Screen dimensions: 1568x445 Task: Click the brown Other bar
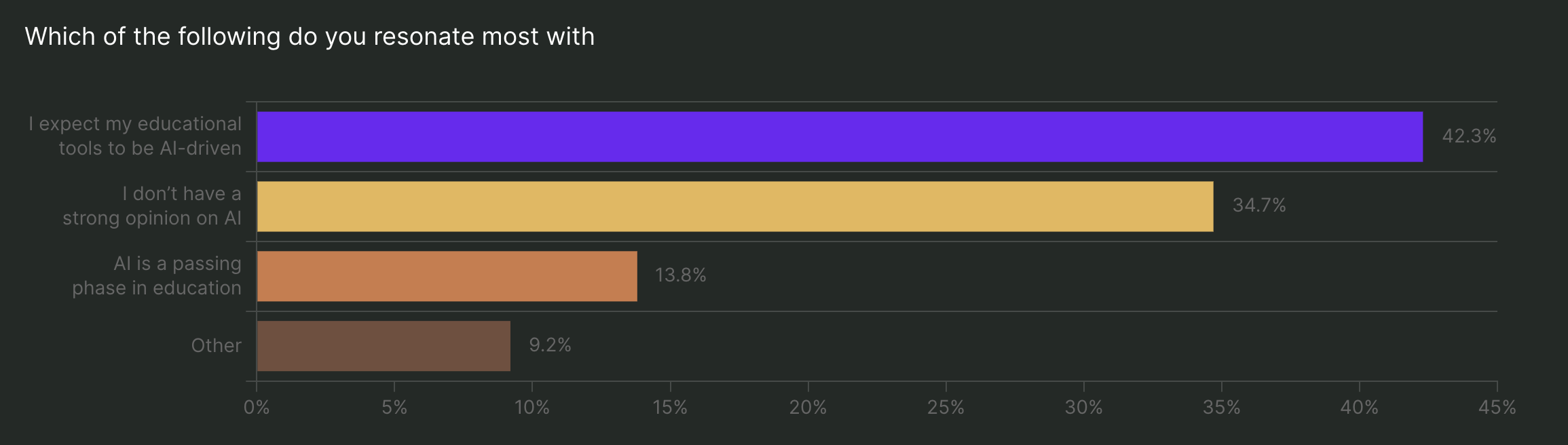pos(384,346)
